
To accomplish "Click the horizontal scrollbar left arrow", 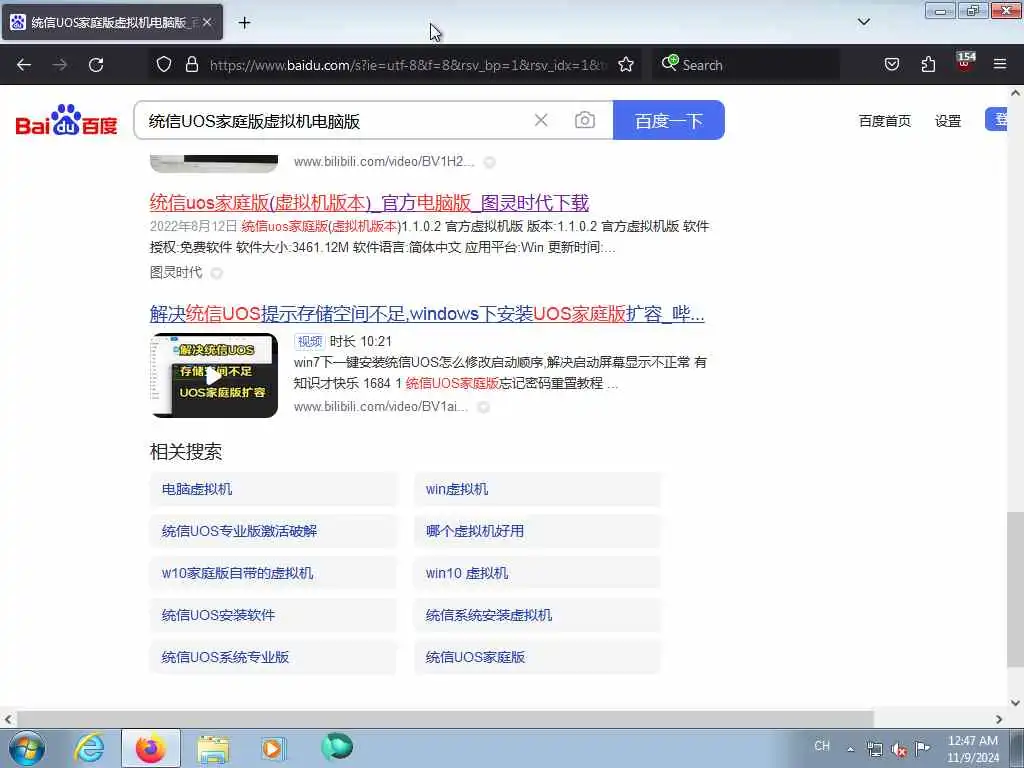I will pyautogui.click(x=8, y=719).
